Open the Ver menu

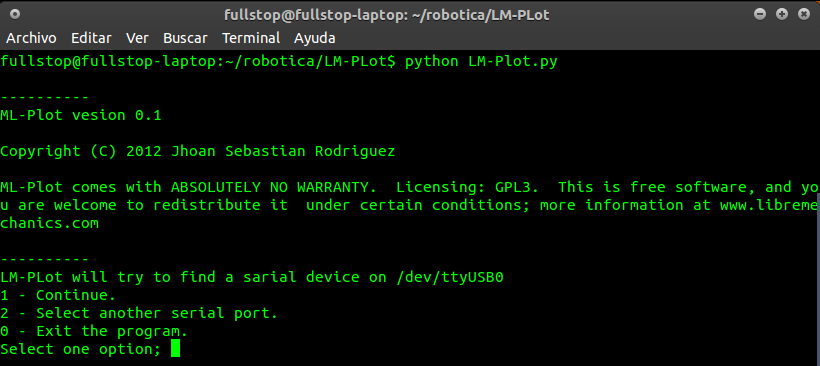pos(137,38)
